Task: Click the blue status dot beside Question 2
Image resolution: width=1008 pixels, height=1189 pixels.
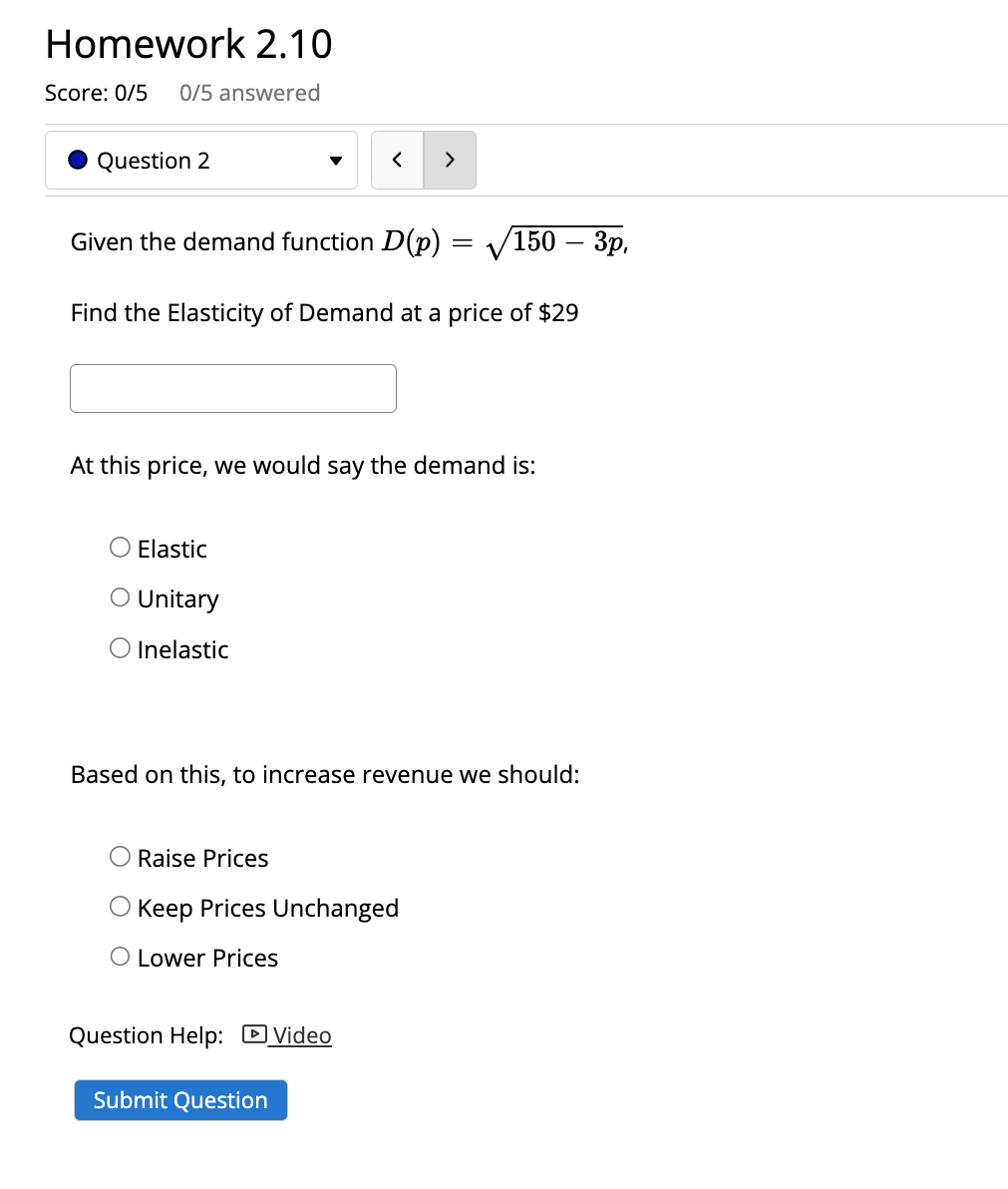Action: pos(77,159)
